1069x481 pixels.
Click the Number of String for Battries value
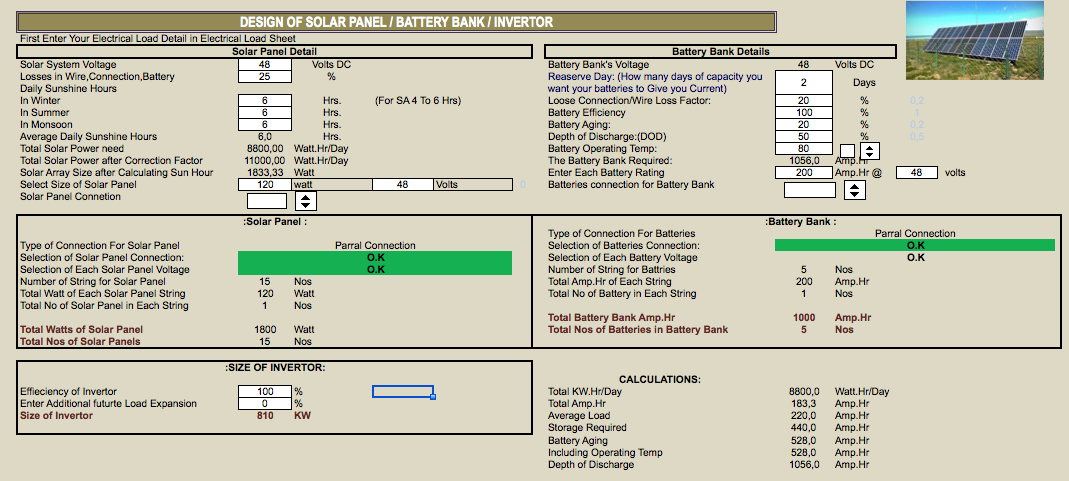tap(804, 270)
